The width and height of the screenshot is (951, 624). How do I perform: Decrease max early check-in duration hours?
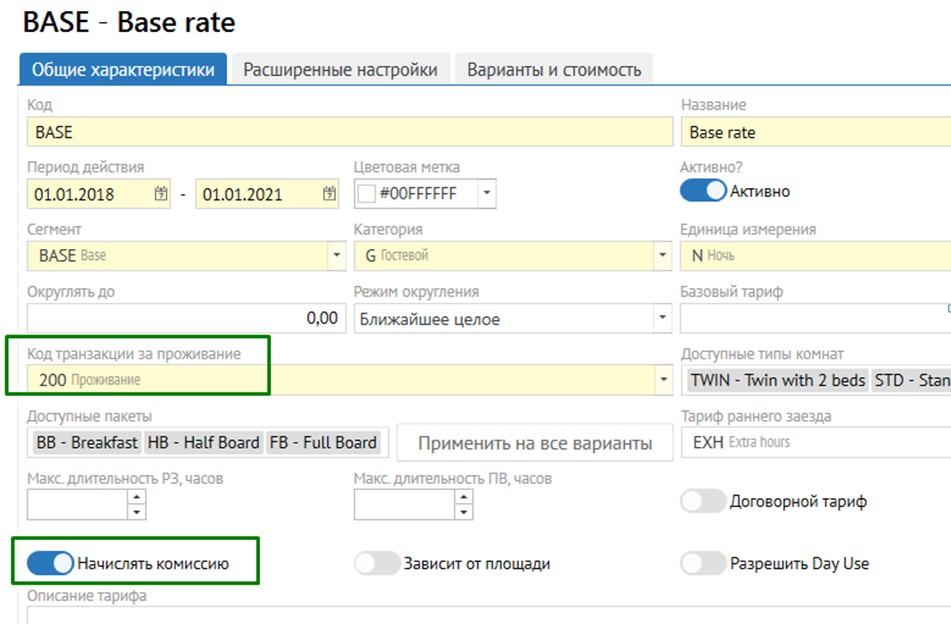click(x=137, y=512)
